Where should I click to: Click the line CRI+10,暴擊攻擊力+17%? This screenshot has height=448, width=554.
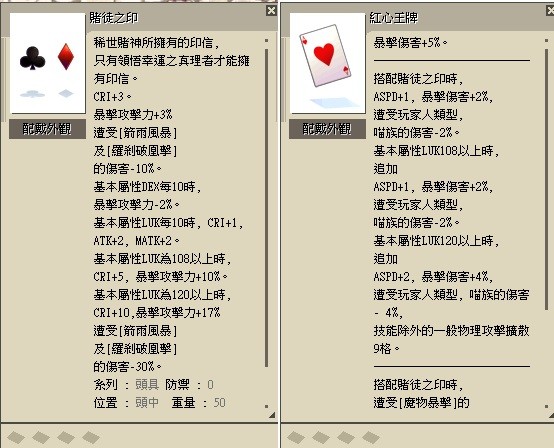pyautogui.click(x=157, y=313)
